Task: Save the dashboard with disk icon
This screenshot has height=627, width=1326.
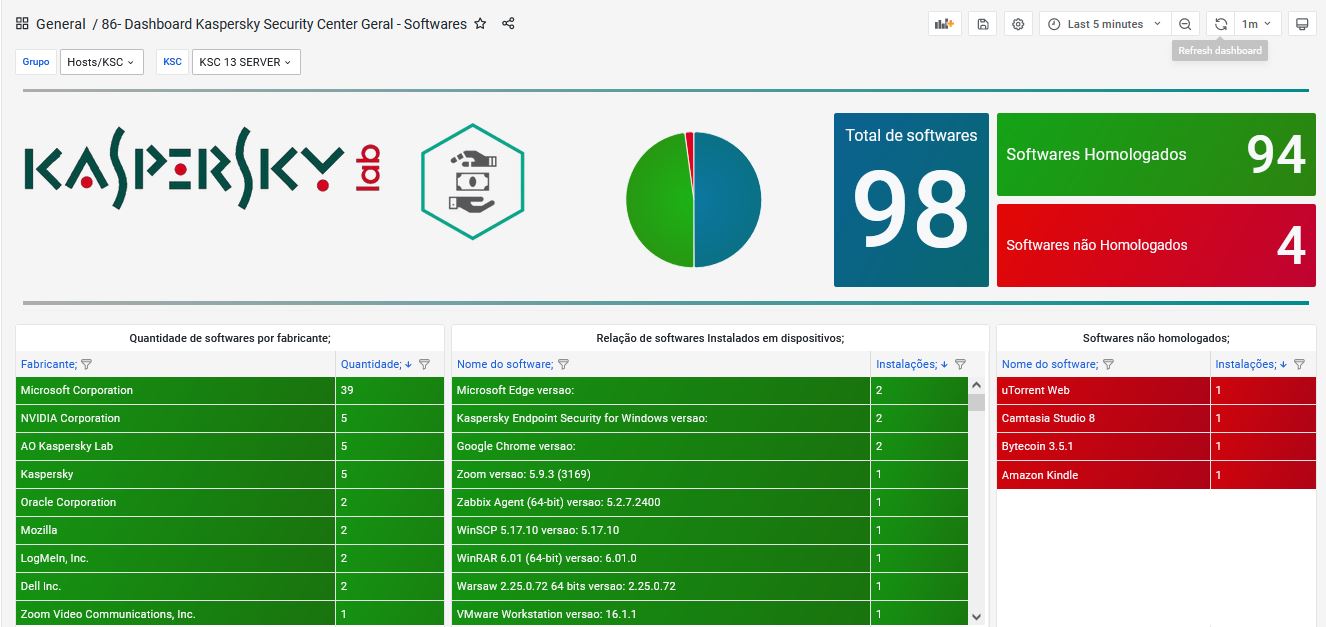Action: [983, 24]
